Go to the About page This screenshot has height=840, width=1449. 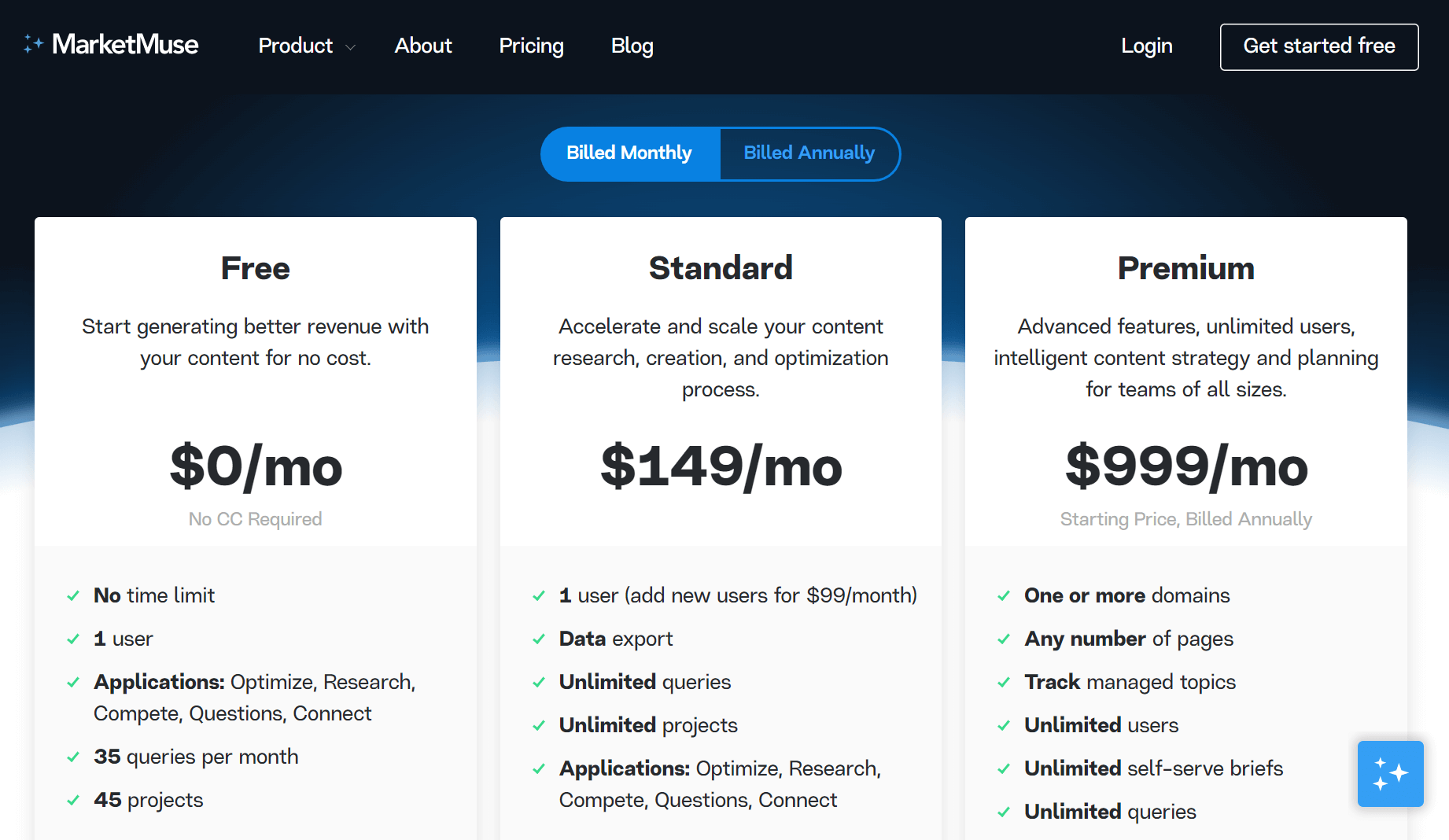[x=423, y=46]
